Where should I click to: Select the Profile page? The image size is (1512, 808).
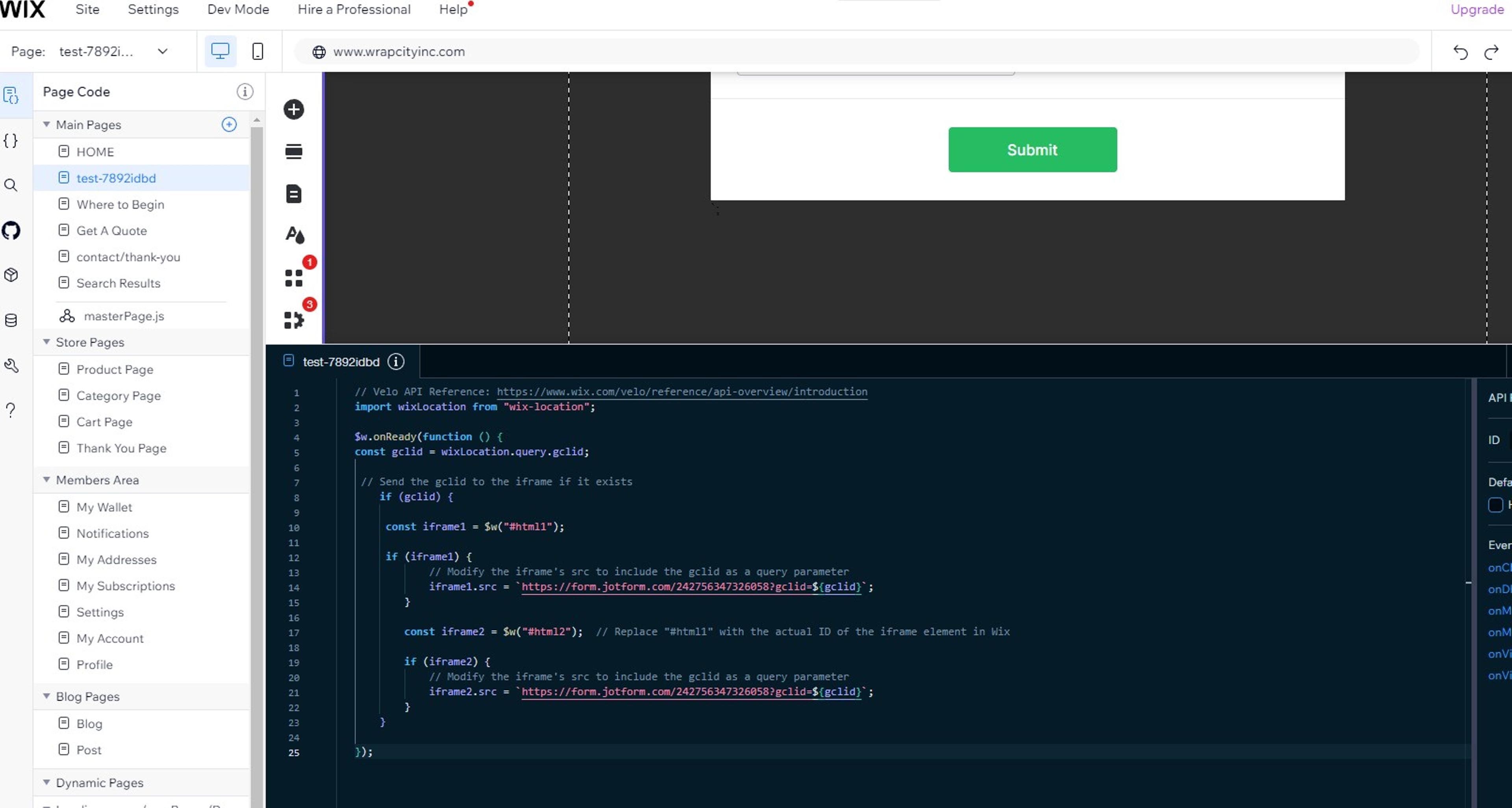(x=141, y=665)
